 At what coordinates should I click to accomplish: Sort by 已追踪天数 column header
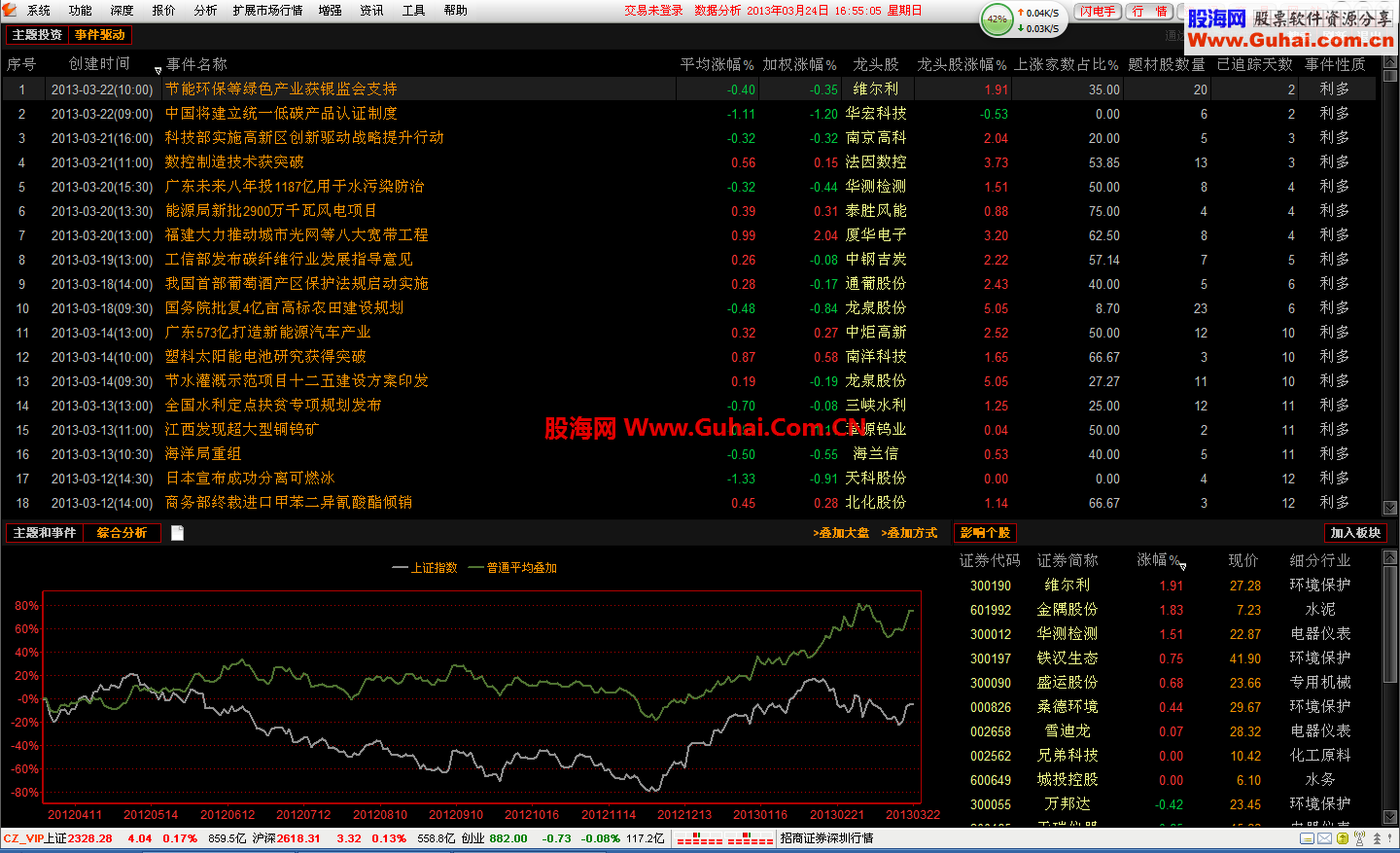coord(1255,64)
